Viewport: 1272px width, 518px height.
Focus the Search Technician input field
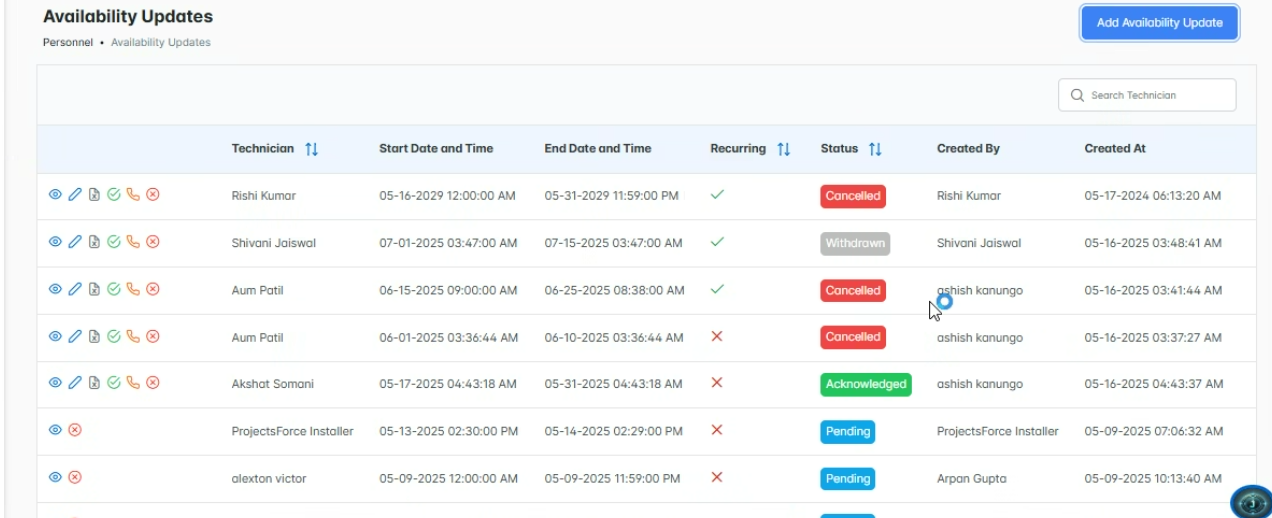click(1157, 95)
